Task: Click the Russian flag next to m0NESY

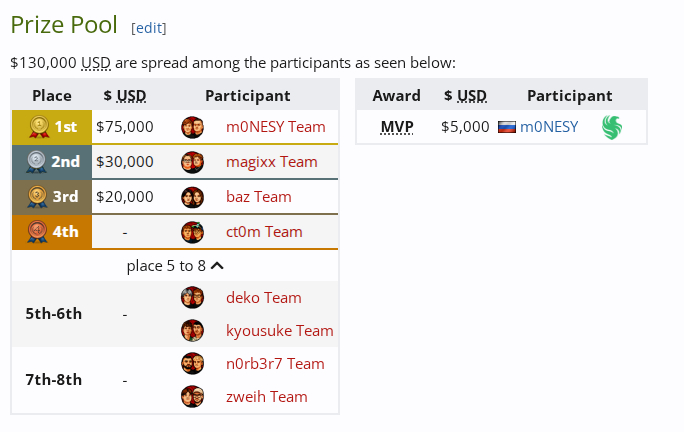Action: point(507,127)
